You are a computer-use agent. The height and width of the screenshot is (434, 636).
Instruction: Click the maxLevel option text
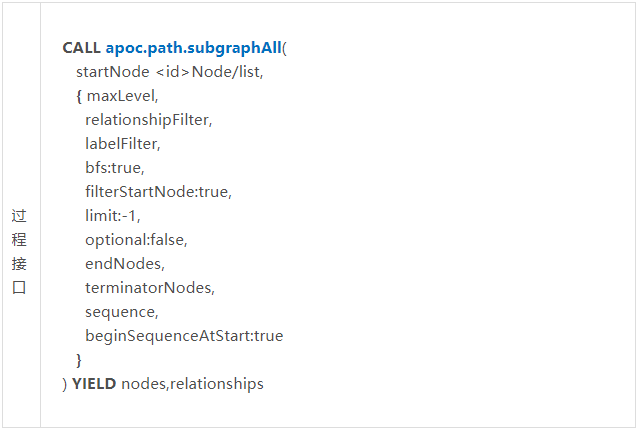pyautogui.click(x=122, y=96)
